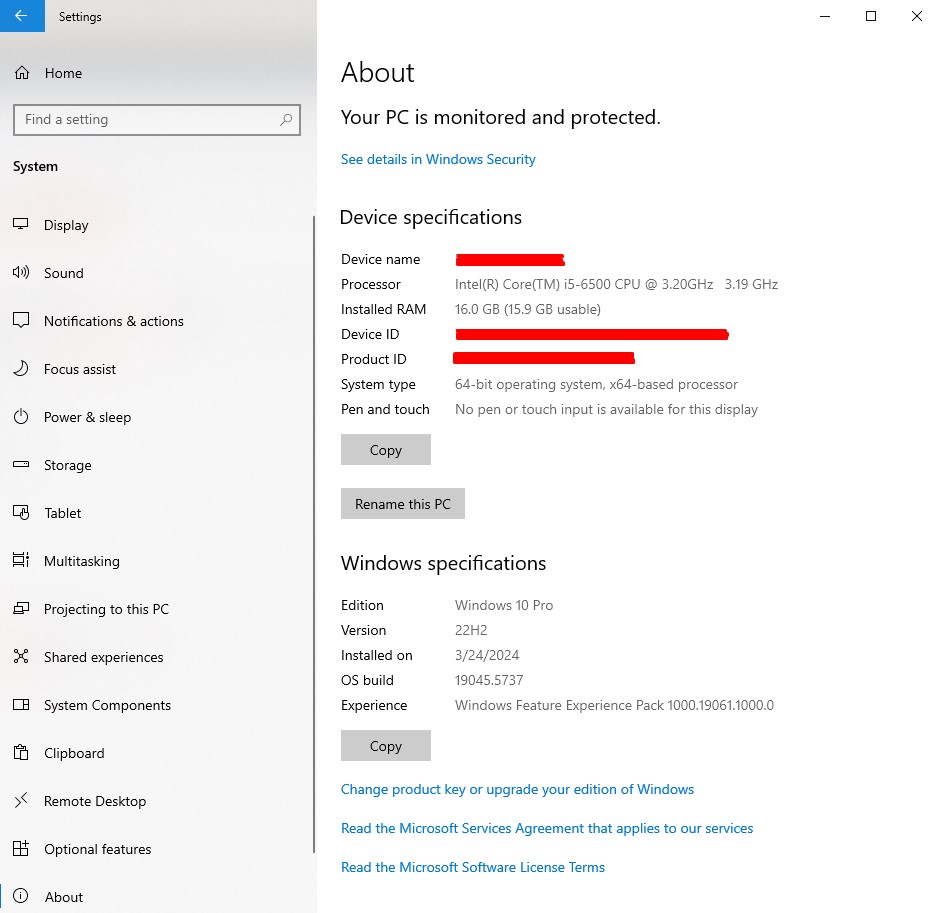
Task: Click the Multitasking icon
Action: tap(21, 560)
